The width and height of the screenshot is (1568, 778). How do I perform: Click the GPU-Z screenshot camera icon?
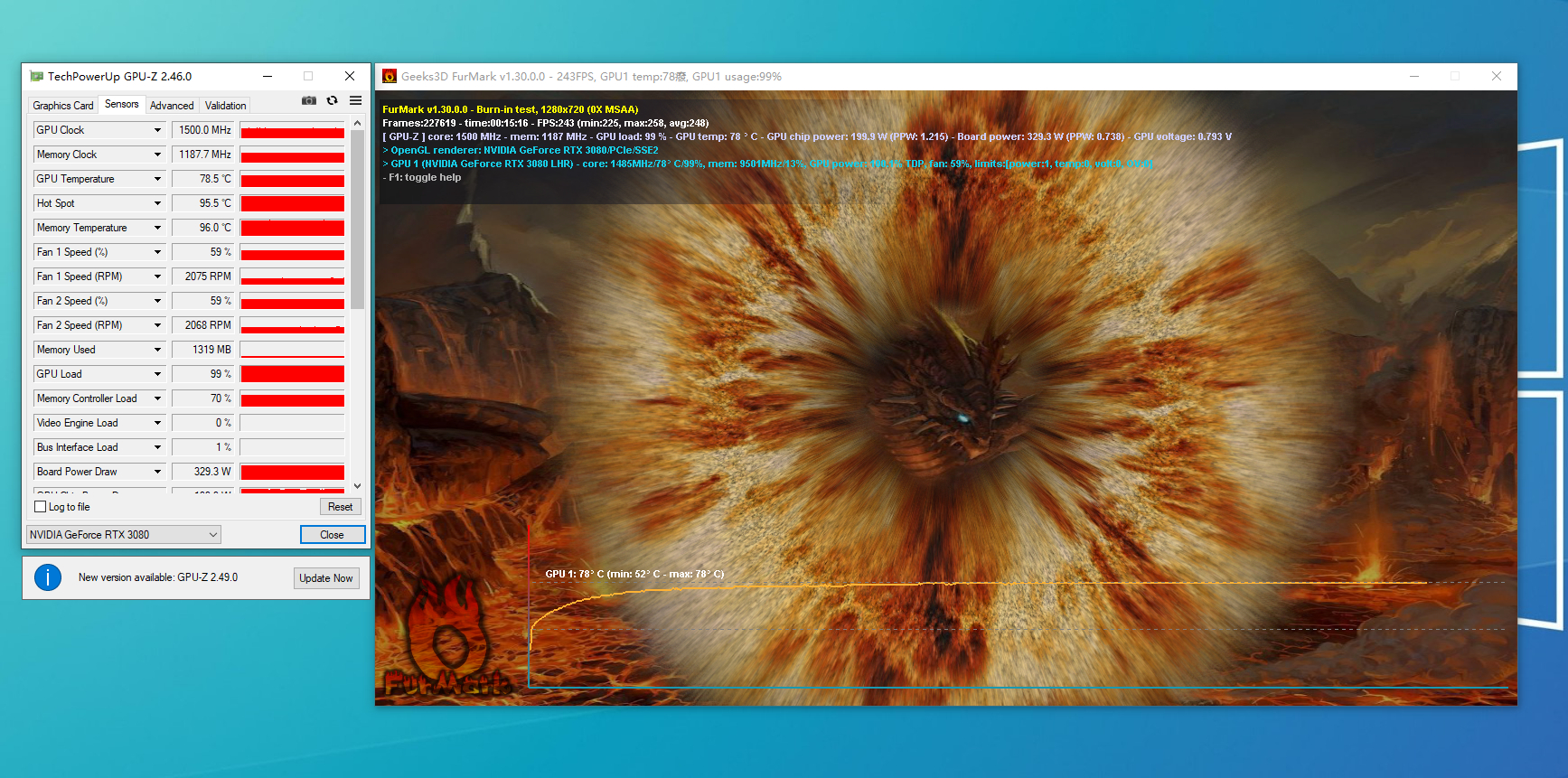pyautogui.click(x=309, y=101)
